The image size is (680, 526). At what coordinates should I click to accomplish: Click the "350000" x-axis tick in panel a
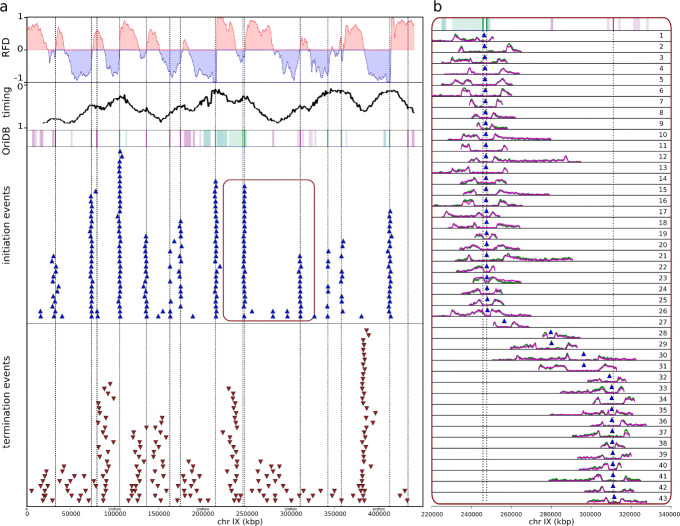(335, 514)
